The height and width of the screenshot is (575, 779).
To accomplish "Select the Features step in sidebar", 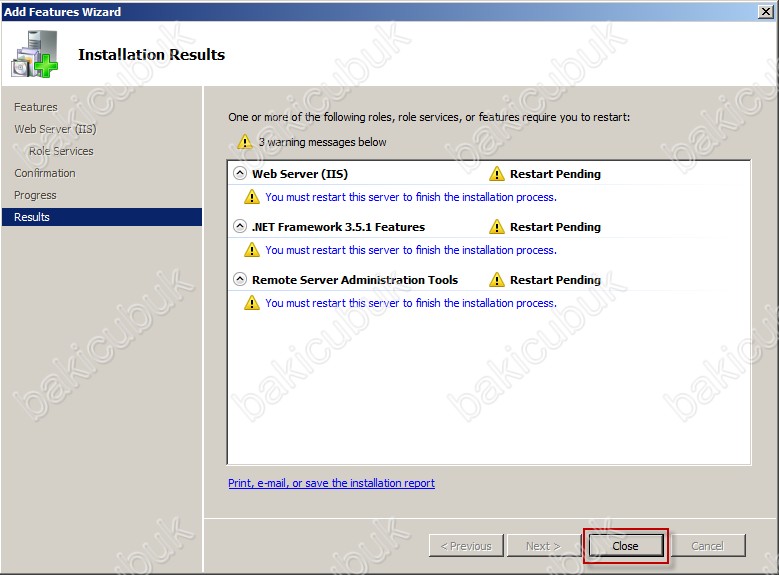I will point(36,107).
